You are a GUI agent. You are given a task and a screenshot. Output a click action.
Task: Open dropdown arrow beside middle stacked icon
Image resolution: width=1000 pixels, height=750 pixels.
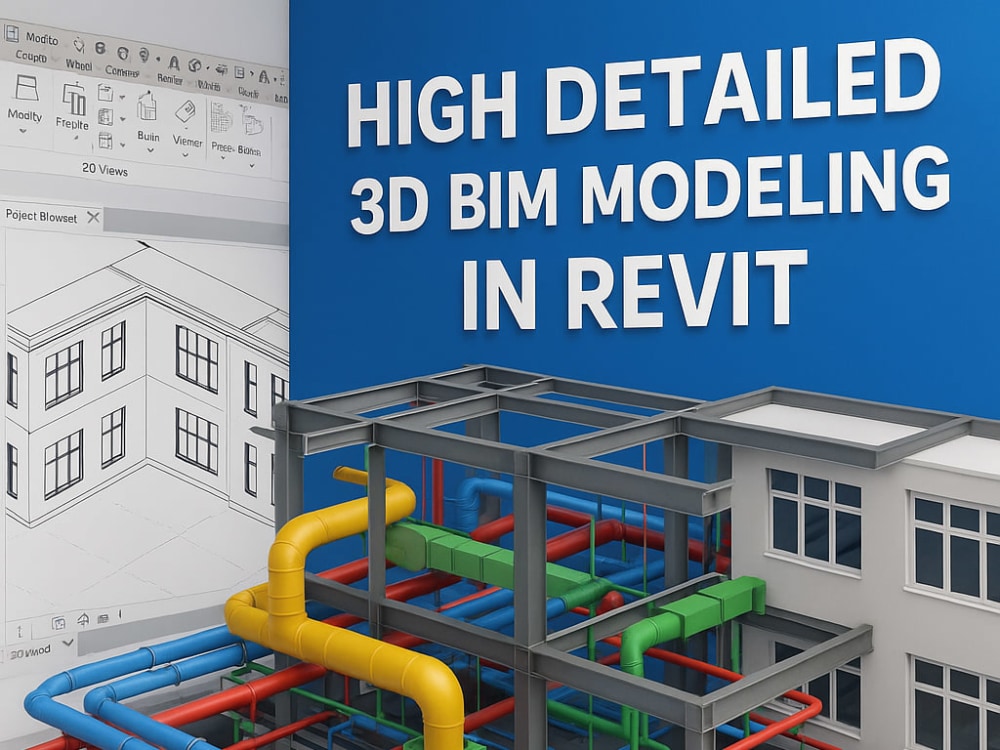(122, 119)
